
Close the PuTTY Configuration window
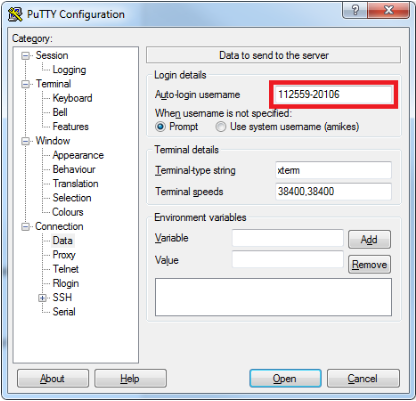point(388,10)
